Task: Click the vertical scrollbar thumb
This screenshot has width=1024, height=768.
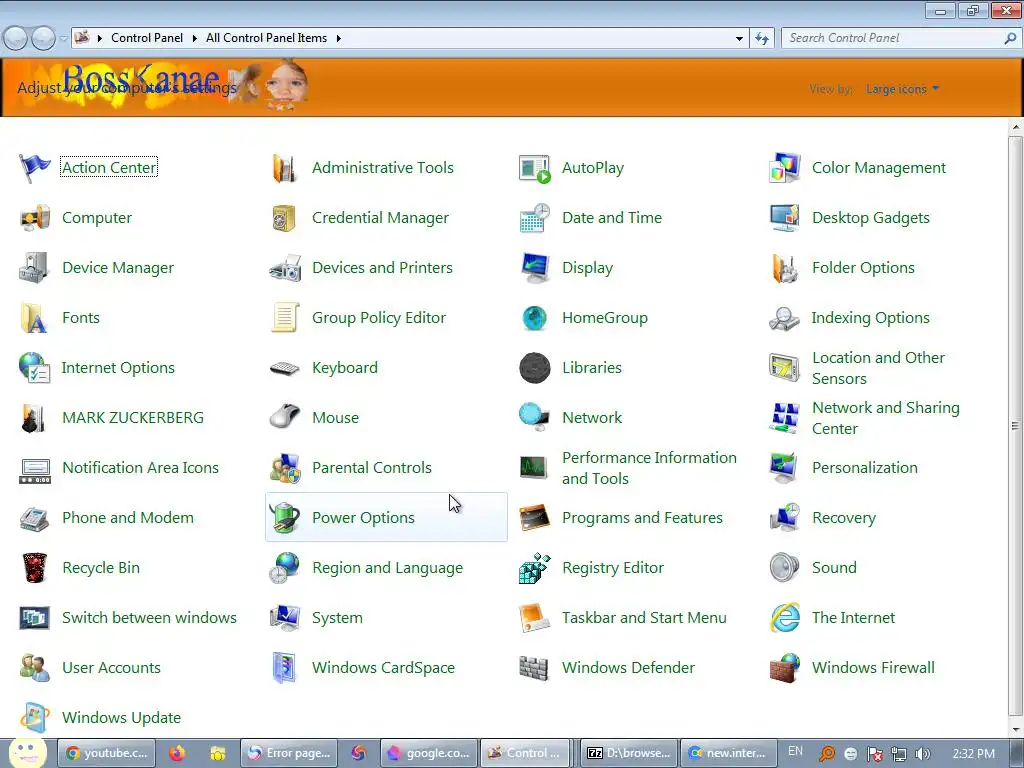Action: coord(1015,426)
